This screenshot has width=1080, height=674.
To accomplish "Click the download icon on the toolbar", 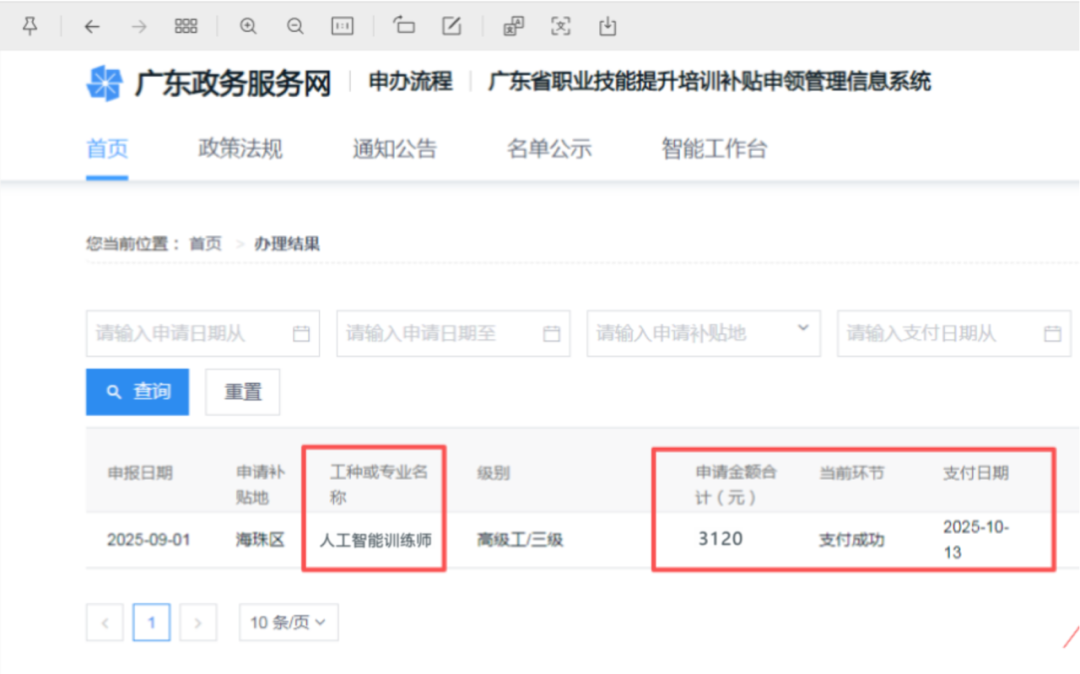I will [609, 26].
